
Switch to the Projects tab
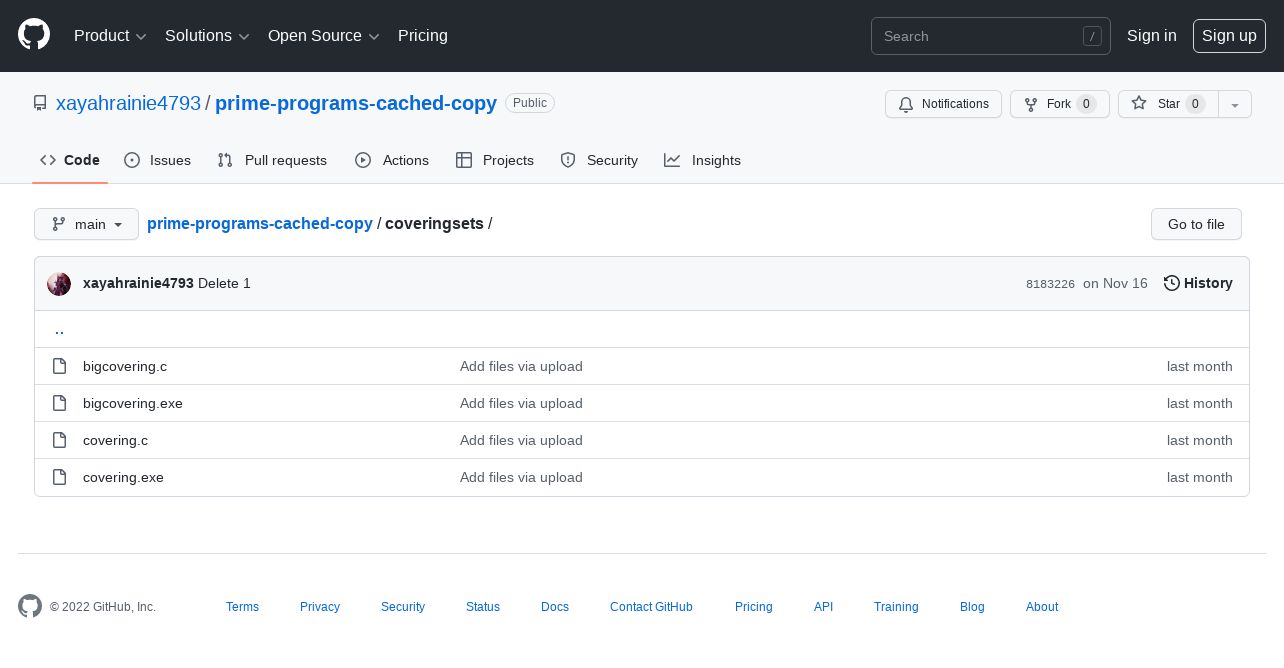[x=495, y=160]
